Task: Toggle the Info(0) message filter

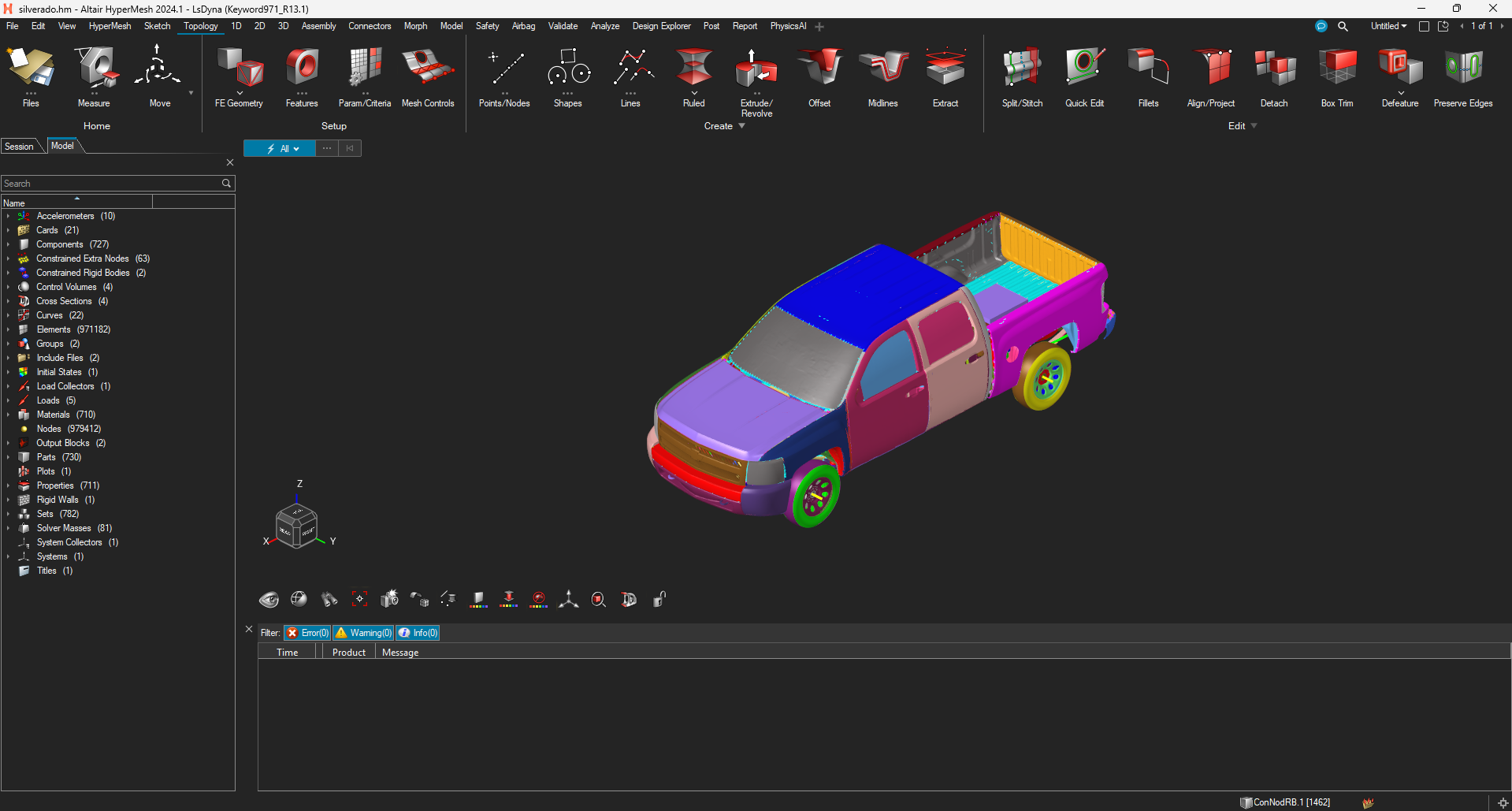Action: [x=418, y=633]
